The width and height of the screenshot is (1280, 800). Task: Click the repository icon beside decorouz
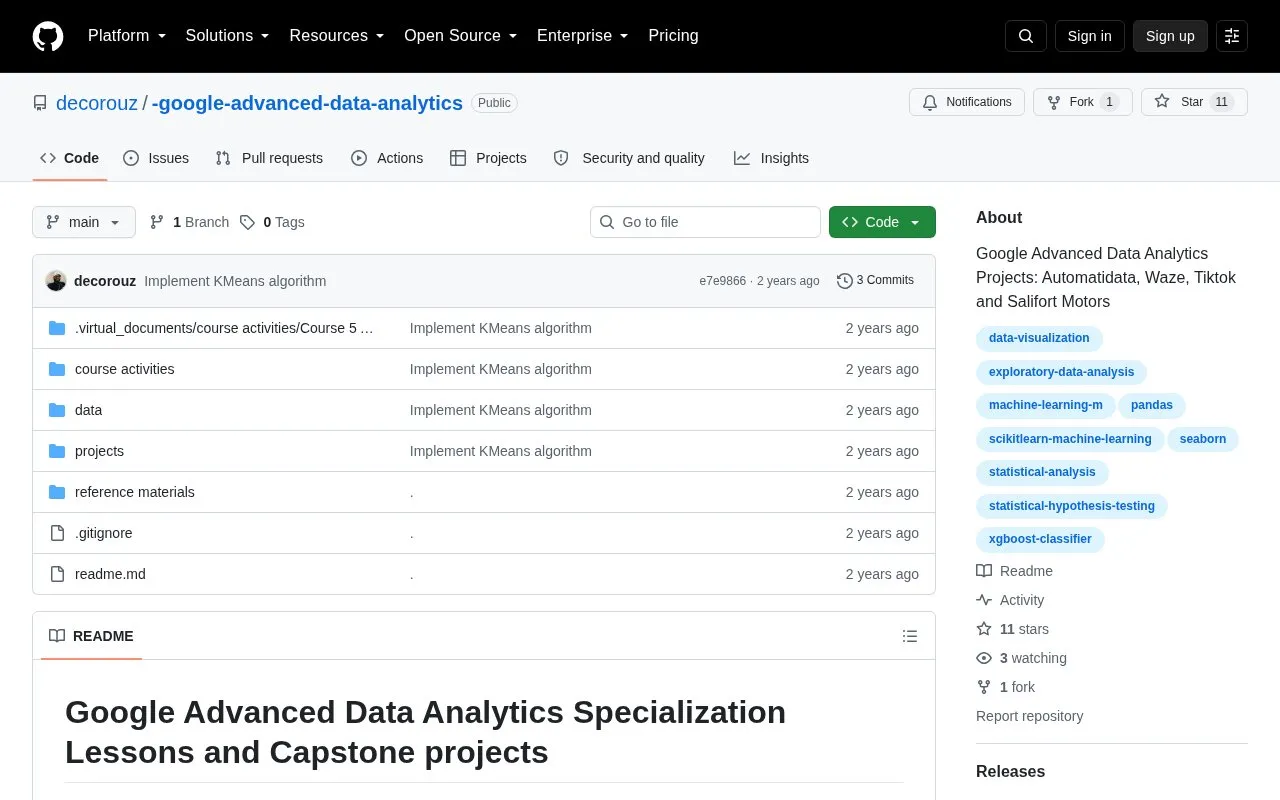coord(40,103)
